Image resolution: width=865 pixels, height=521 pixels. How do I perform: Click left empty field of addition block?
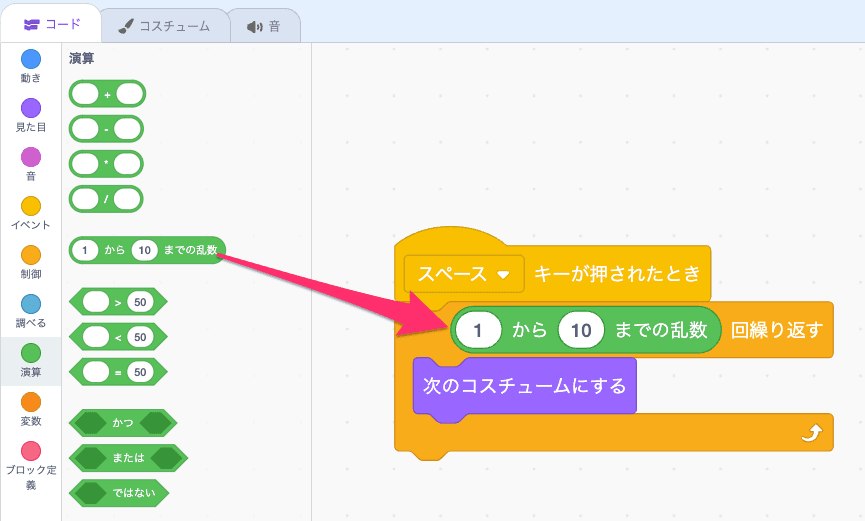click(x=86, y=94)
